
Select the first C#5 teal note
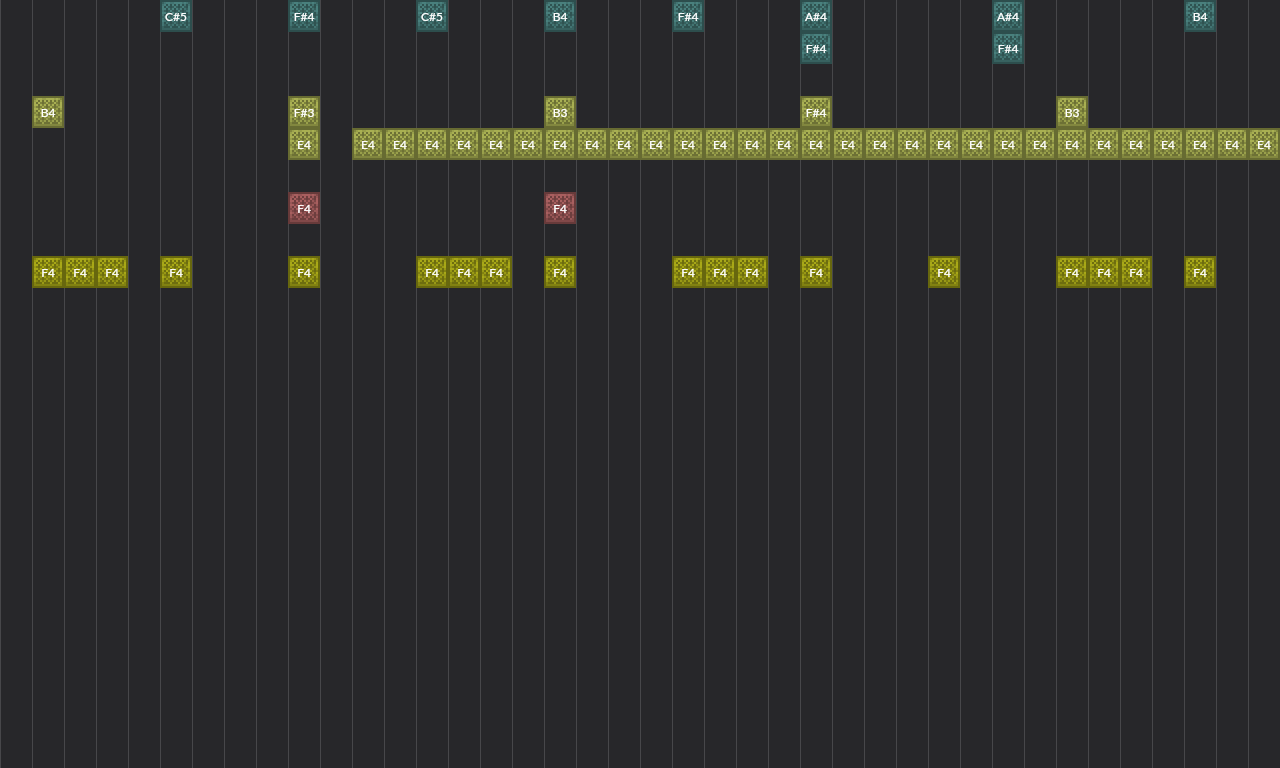click(x=176, y=16)
